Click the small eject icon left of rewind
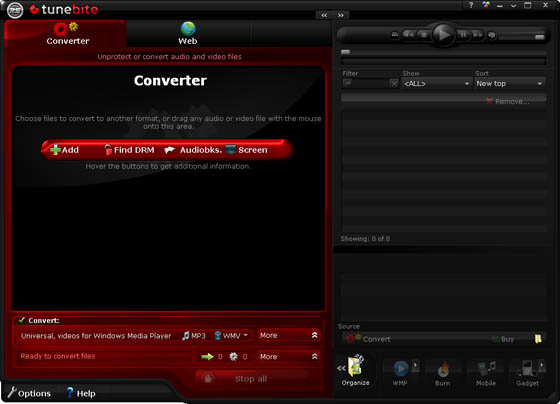 (x=395, y=35)
